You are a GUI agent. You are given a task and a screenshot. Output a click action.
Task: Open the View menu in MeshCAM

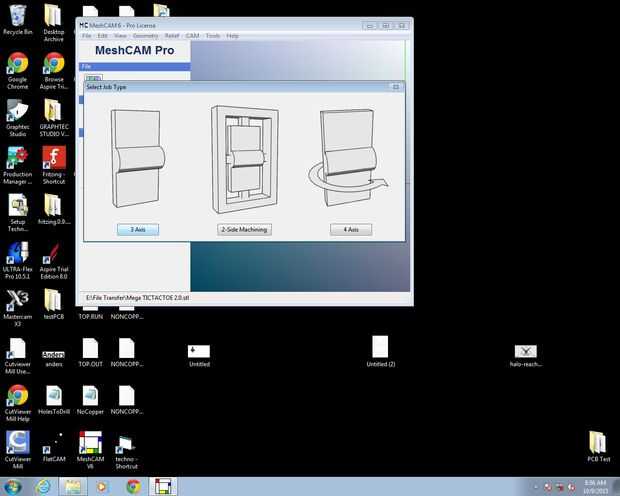pos(120,36)
